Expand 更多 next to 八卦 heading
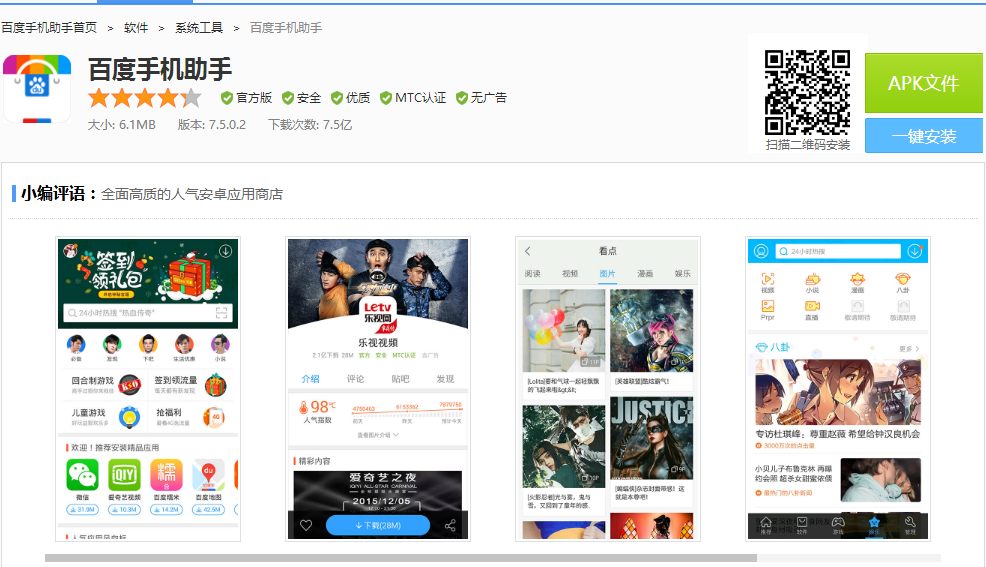The height and width of the screenshot is (567, 986). (x=908, y=348)
